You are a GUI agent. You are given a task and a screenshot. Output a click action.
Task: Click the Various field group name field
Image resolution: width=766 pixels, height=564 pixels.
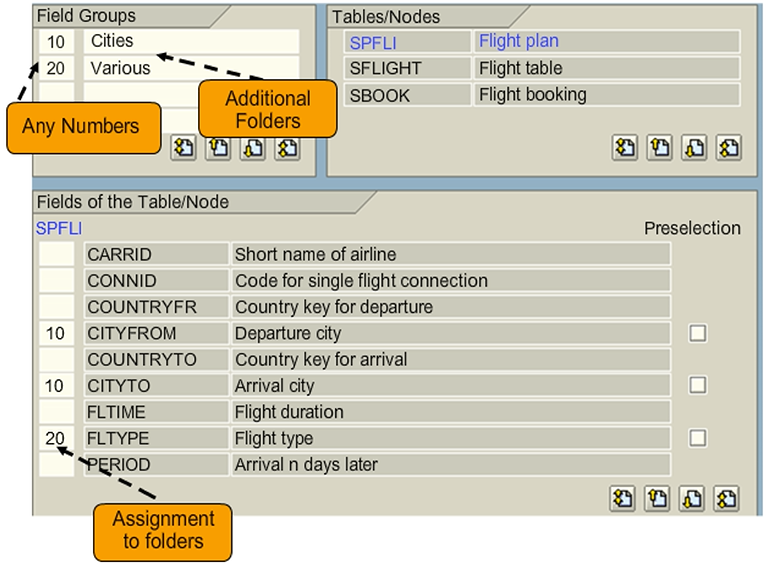190,69
